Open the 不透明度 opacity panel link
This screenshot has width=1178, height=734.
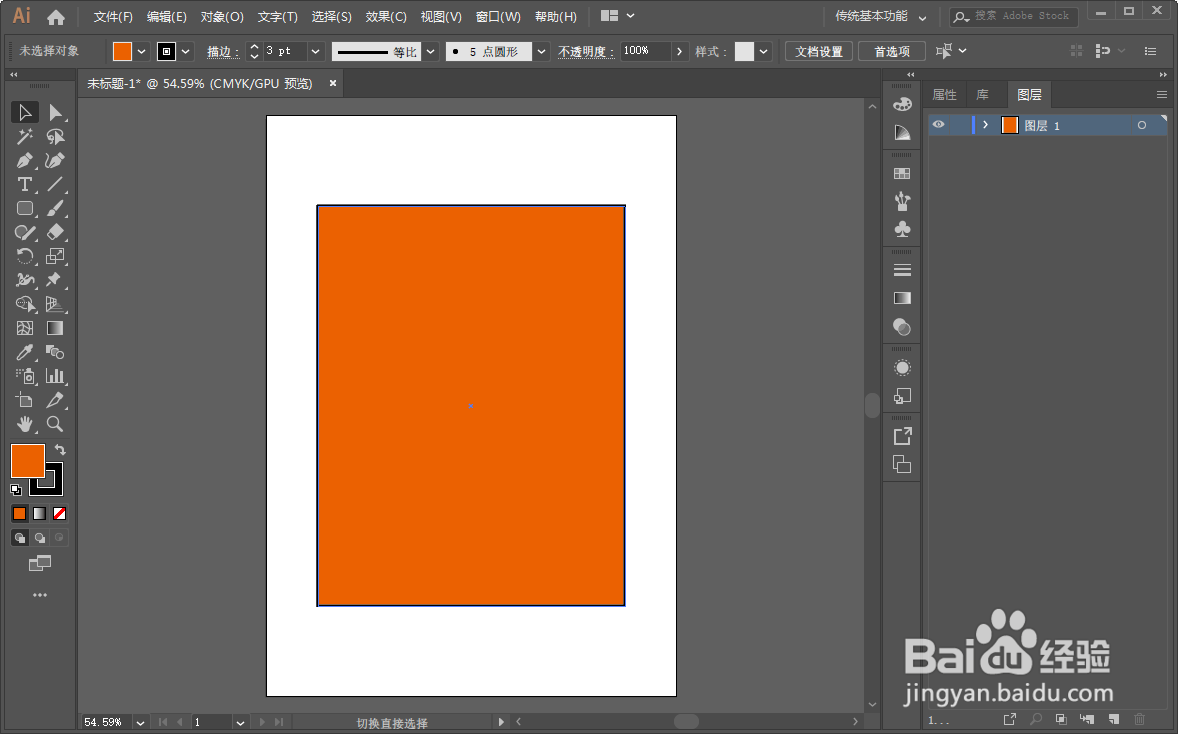coord(586,52)
